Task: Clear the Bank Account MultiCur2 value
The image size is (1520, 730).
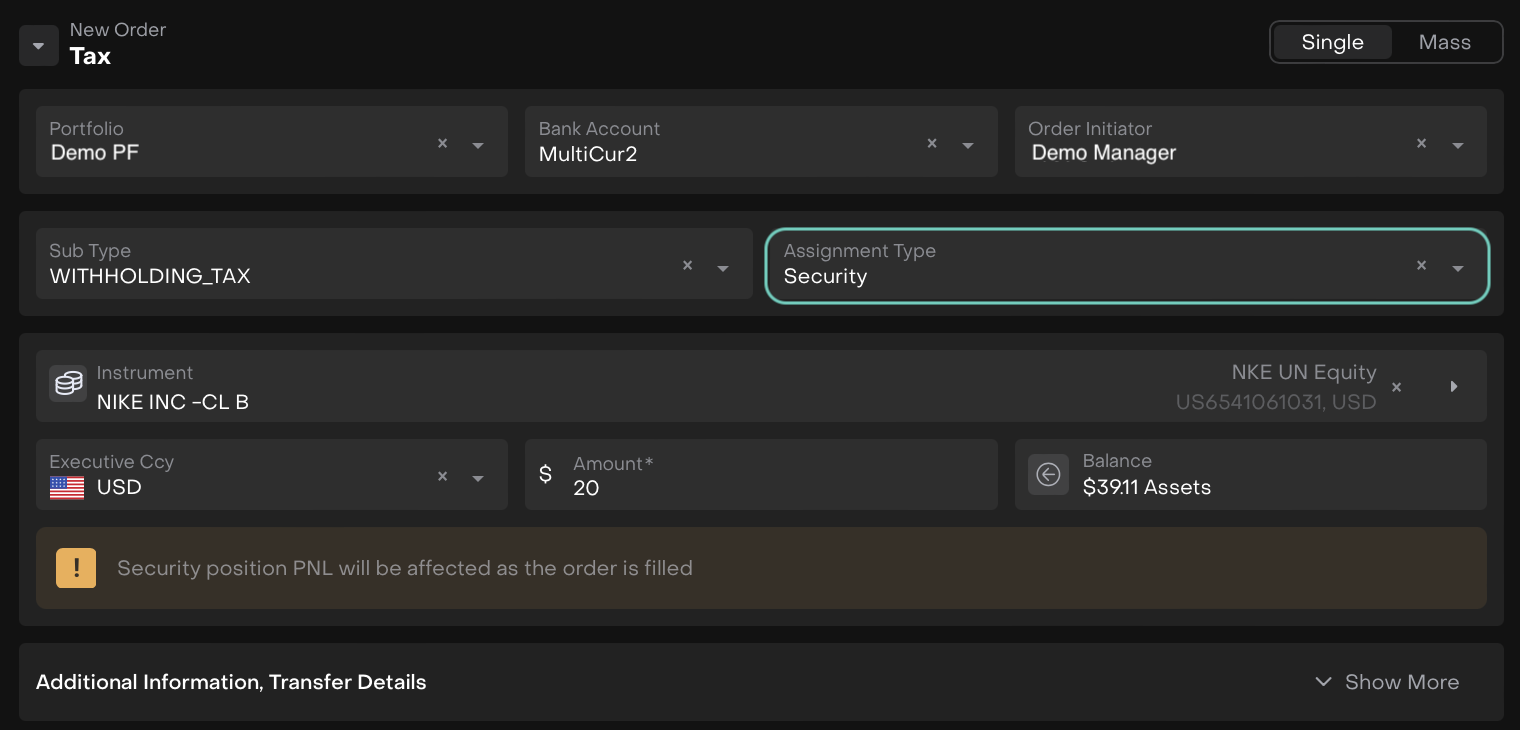Action: (932, 144)
